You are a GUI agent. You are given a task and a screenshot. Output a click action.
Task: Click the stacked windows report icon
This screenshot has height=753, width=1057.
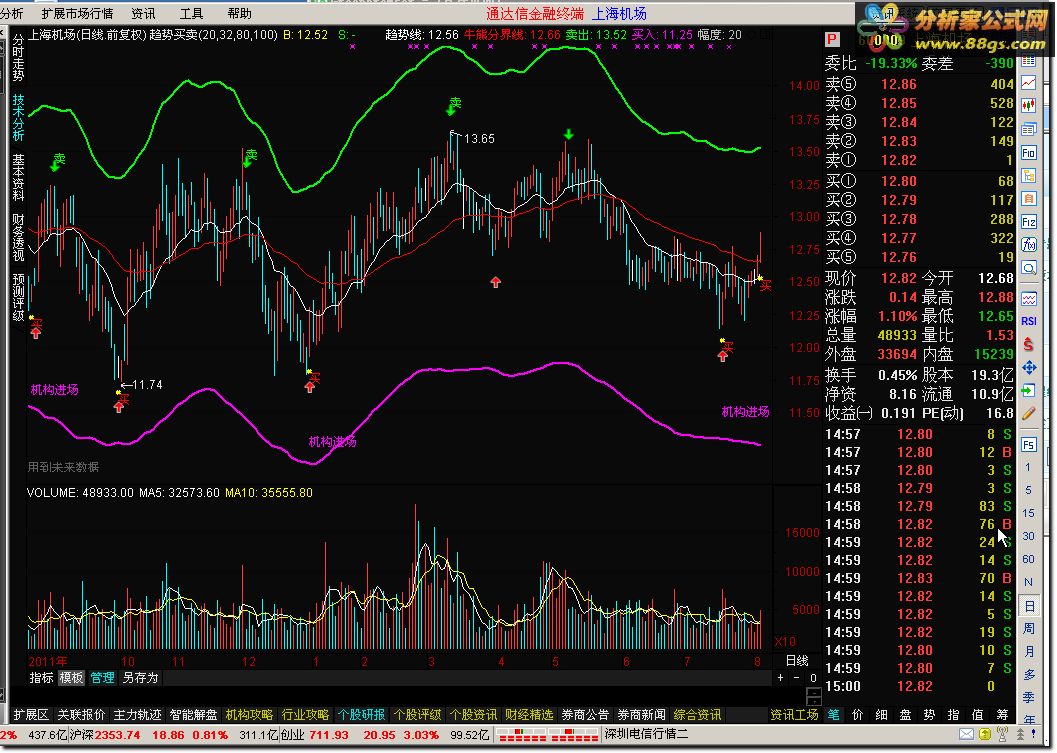coord(1029,129)
